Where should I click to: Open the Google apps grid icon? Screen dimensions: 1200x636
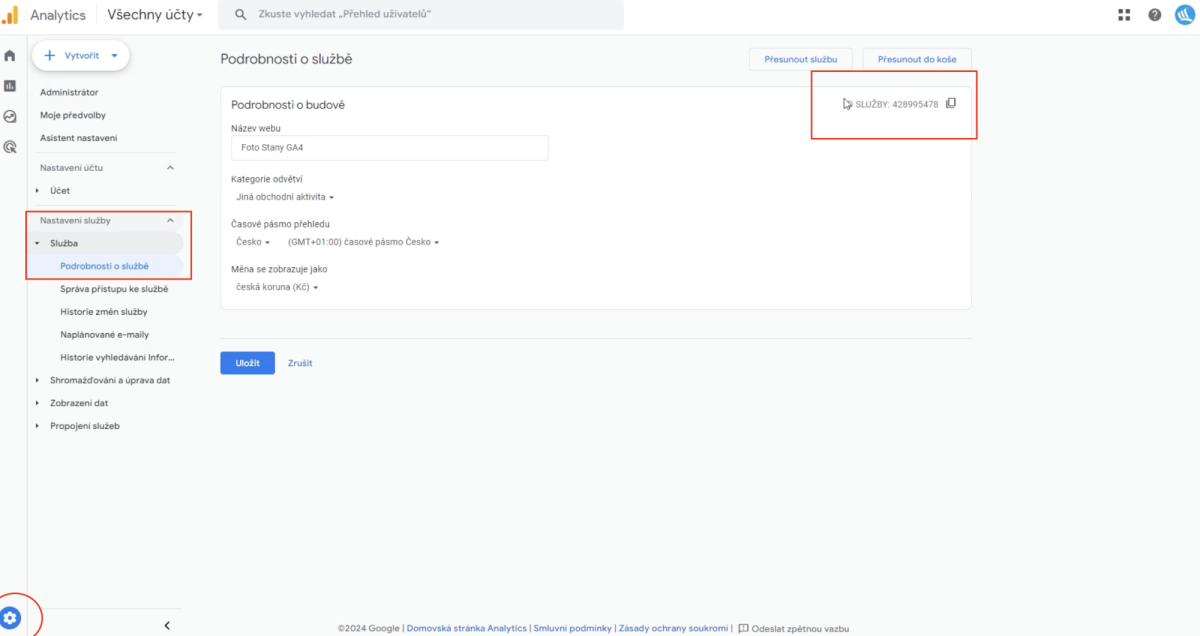(1124, 15)
